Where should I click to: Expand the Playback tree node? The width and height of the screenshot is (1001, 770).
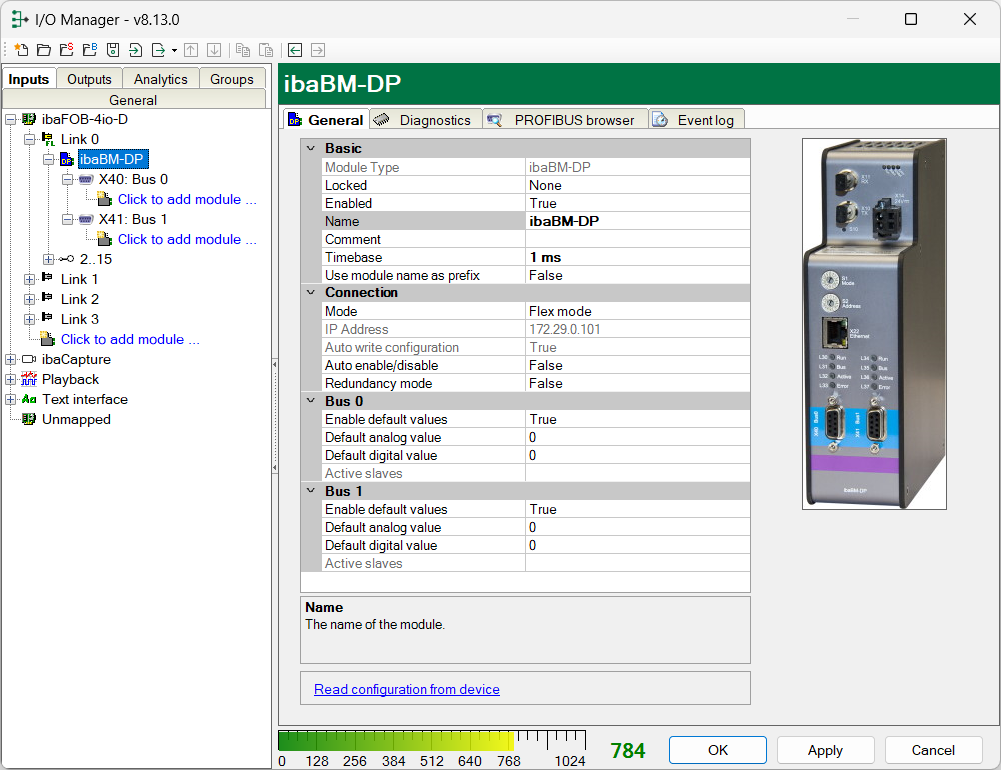coord(10,379)
